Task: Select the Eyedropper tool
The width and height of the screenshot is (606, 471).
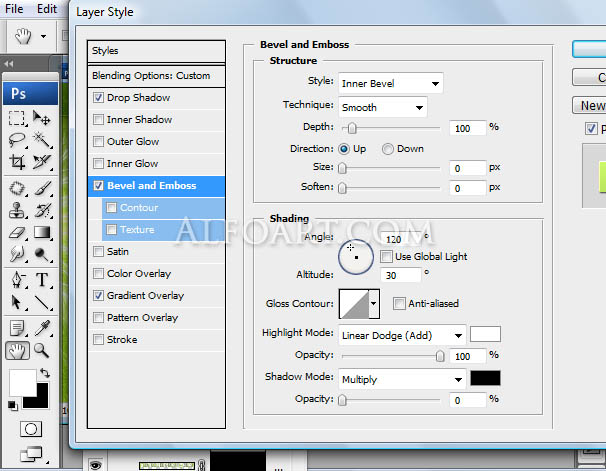Action: (x=42, y=328)
